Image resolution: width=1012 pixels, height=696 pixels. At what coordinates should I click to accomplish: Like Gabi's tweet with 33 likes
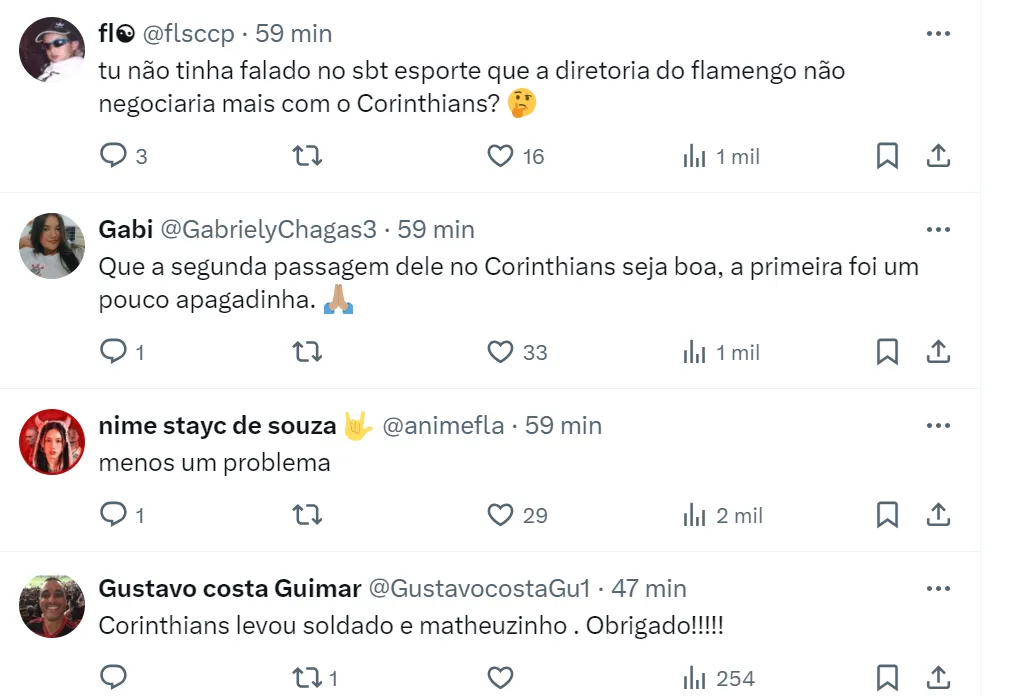click(500, 352)
